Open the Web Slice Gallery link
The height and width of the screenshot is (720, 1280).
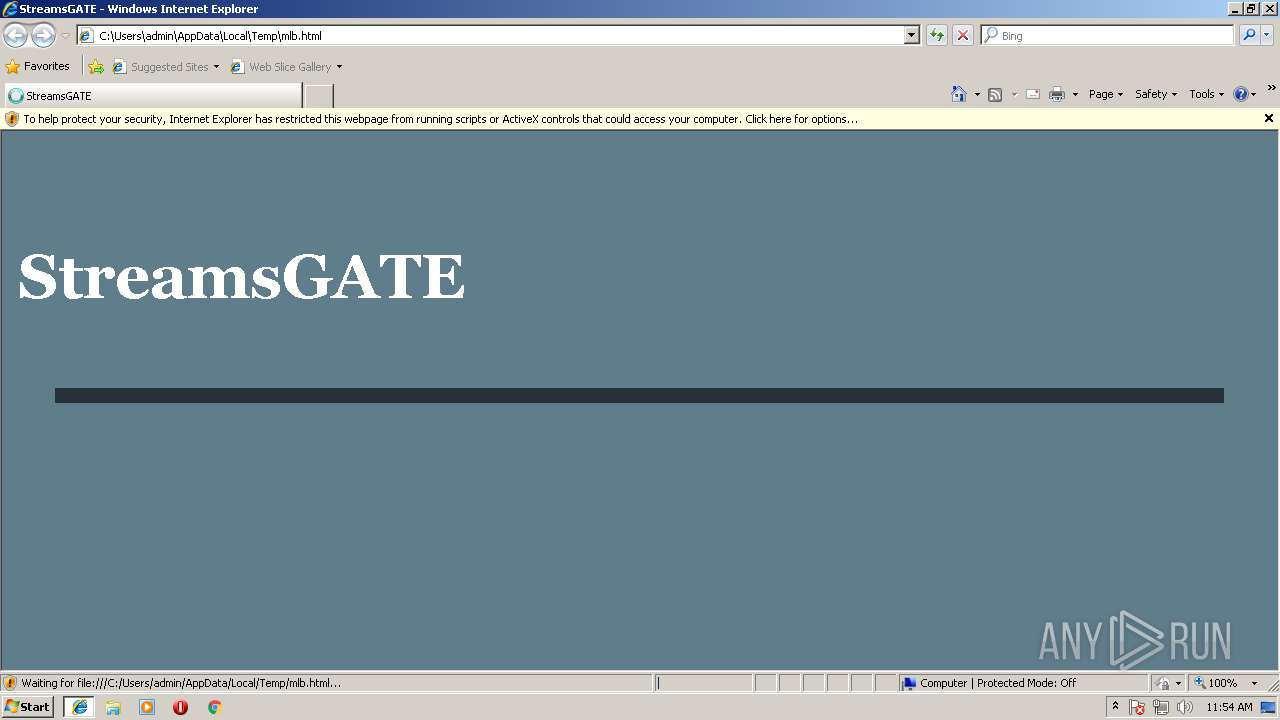coord(286,67)
